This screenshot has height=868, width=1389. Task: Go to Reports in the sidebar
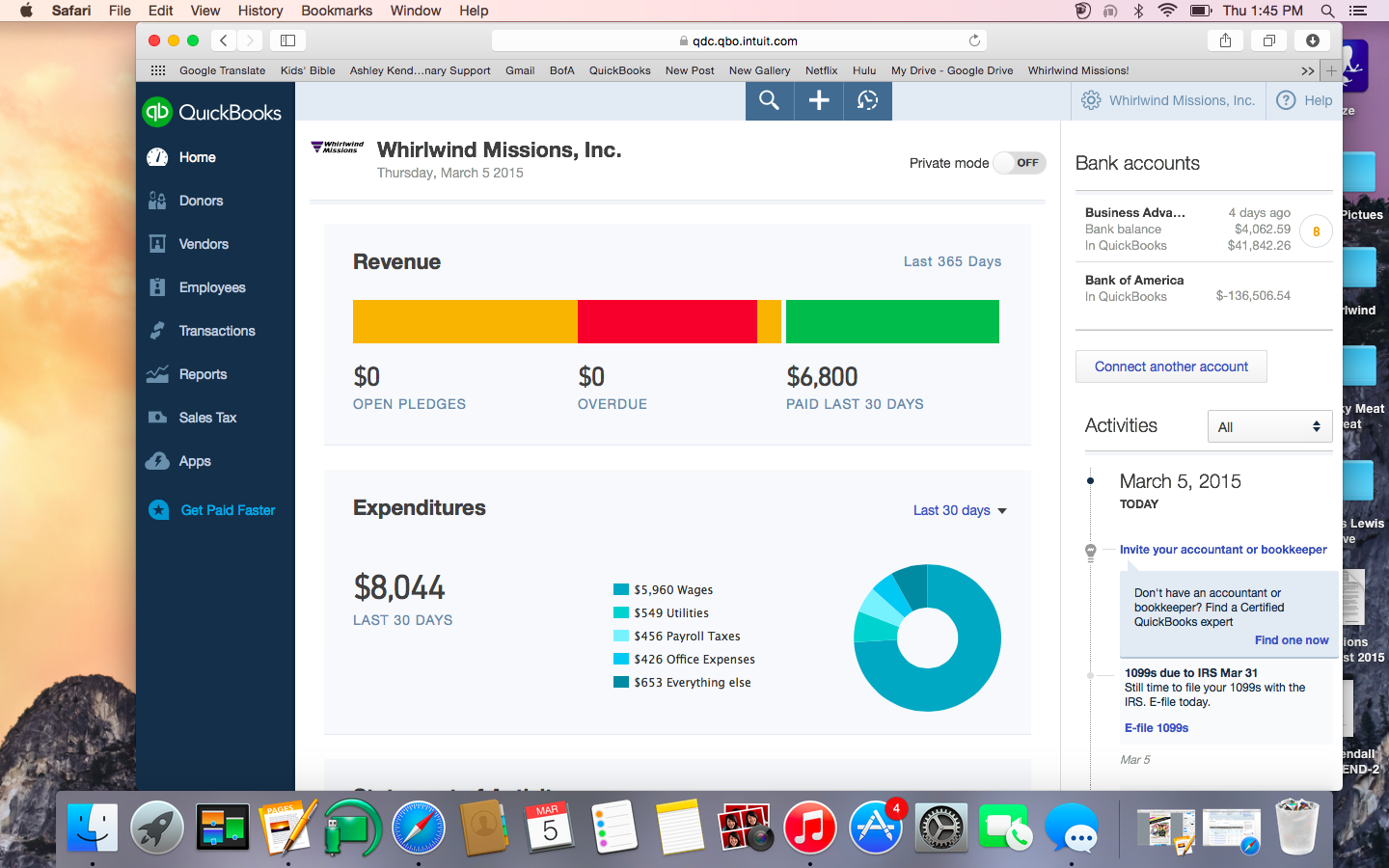point(203,374)
